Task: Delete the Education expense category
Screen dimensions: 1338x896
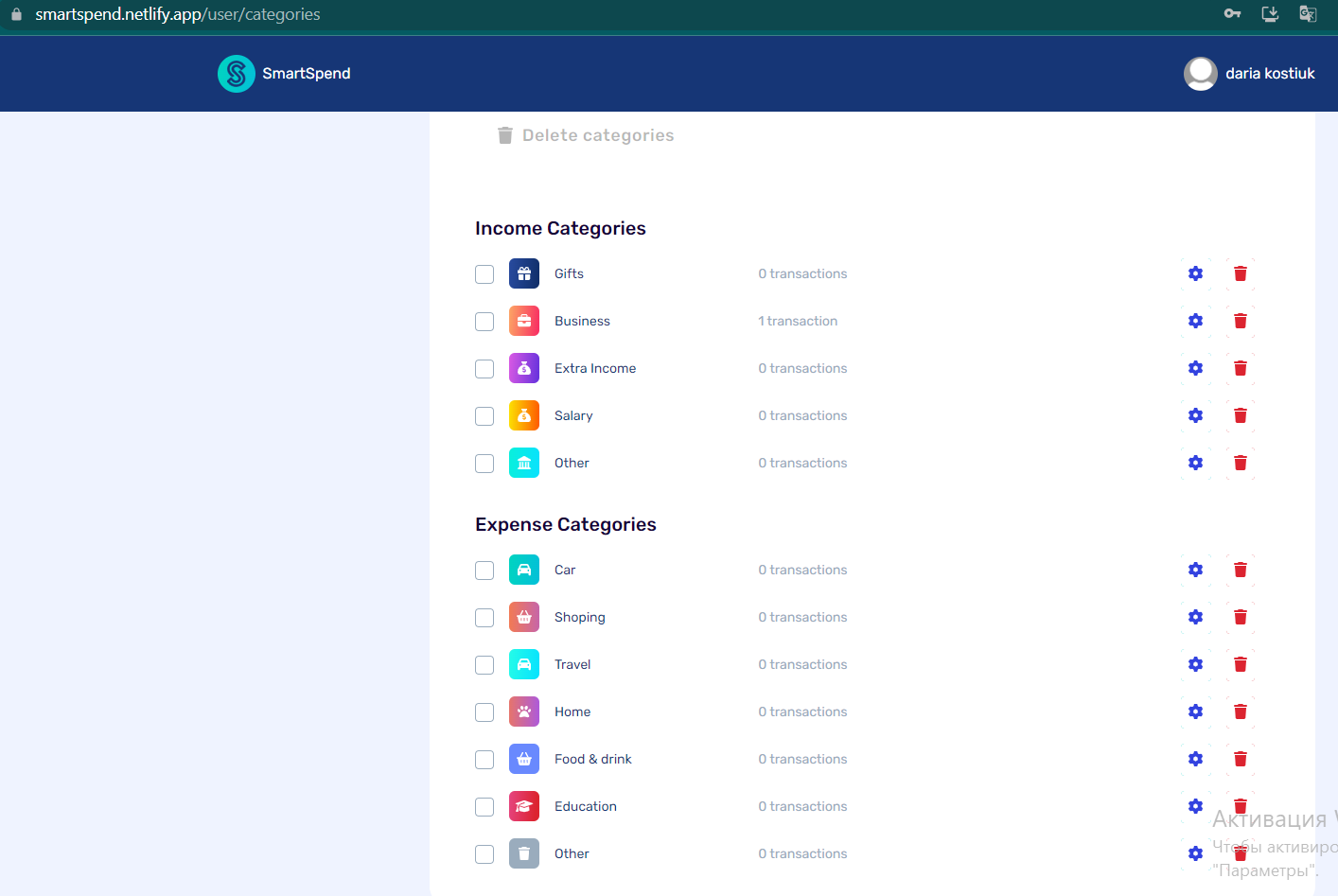Action: (1241, 806)
